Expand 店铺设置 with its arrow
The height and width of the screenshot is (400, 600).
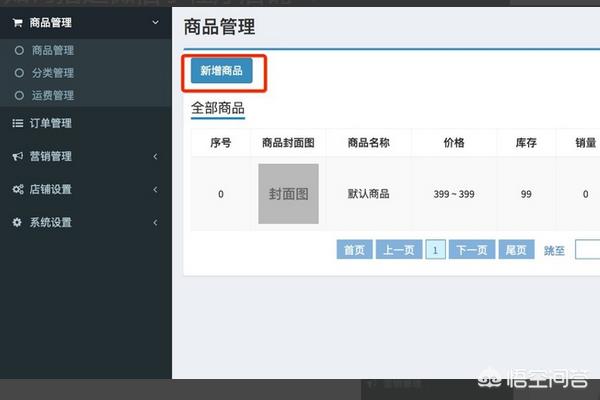tap(155, 190)
